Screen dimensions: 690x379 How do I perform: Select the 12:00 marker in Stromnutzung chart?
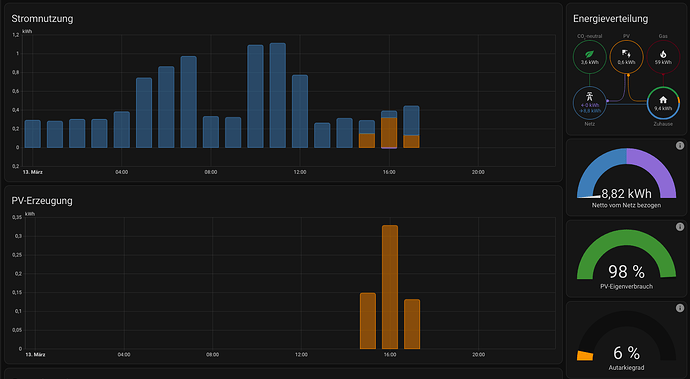point(300,172)
